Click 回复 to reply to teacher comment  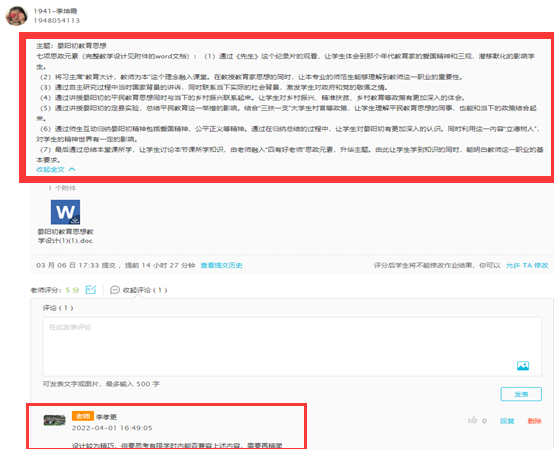click(507, 421)
